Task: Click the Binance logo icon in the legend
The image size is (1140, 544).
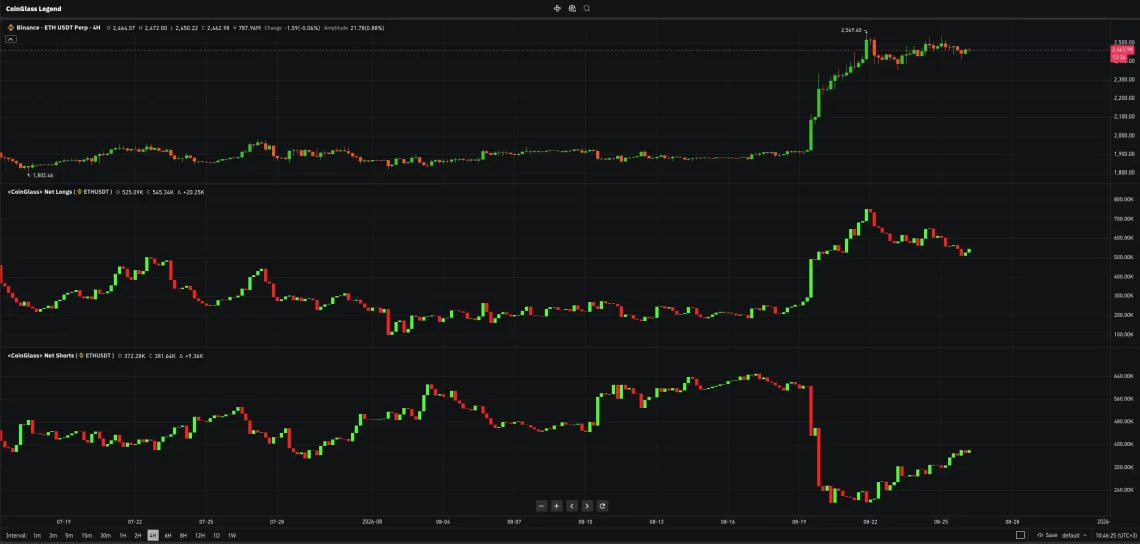Action: tap(11, 28)
